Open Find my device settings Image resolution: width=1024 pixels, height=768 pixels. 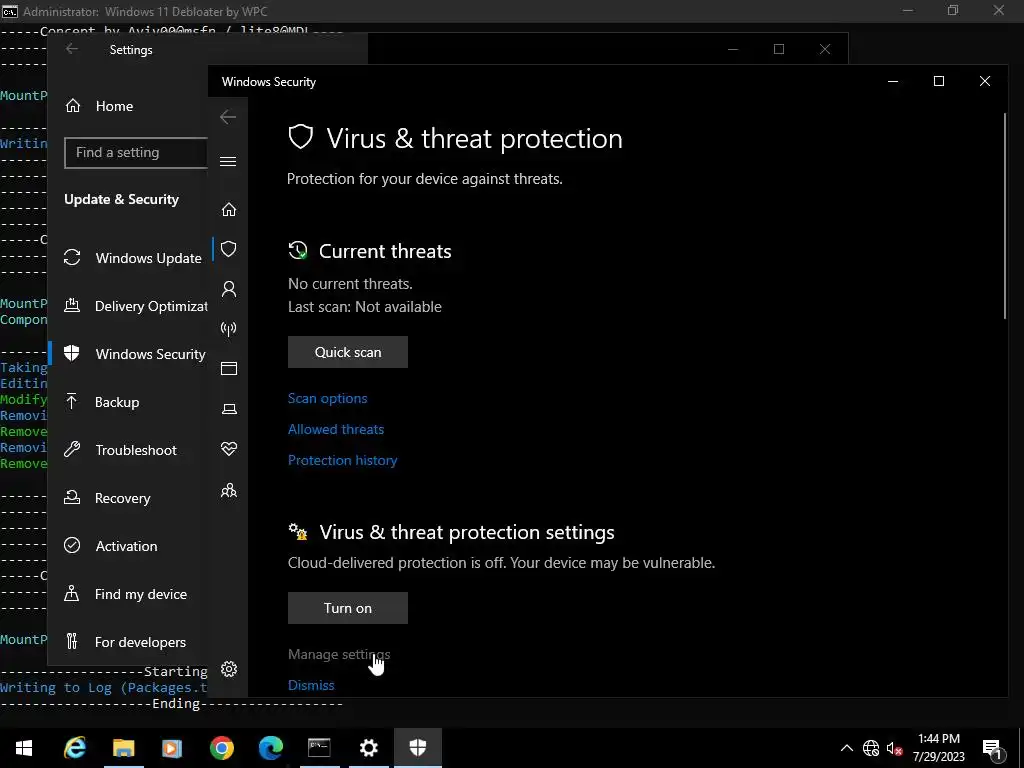pos(125,594)
